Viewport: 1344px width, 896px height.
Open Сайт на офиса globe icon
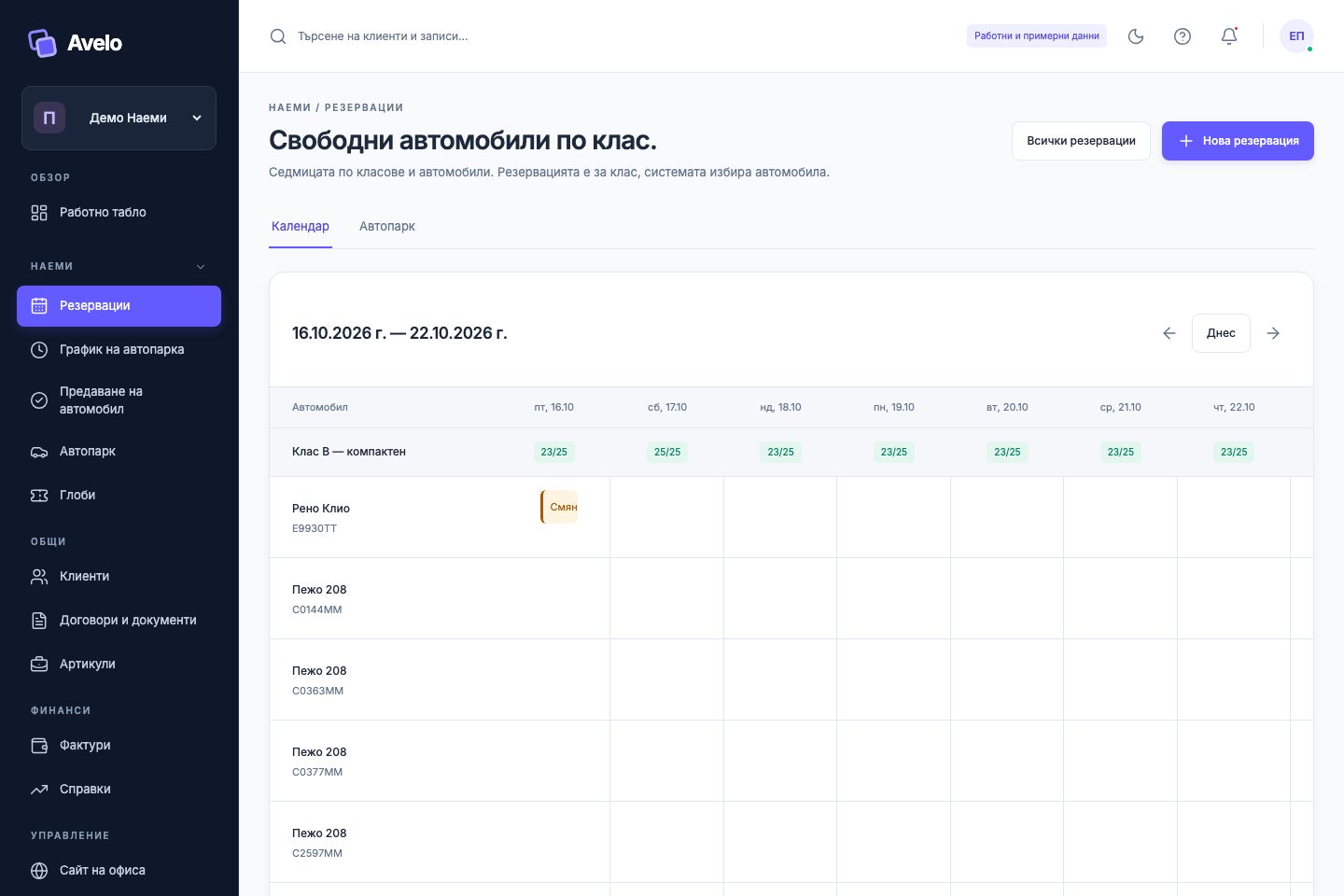click(39, 871)
